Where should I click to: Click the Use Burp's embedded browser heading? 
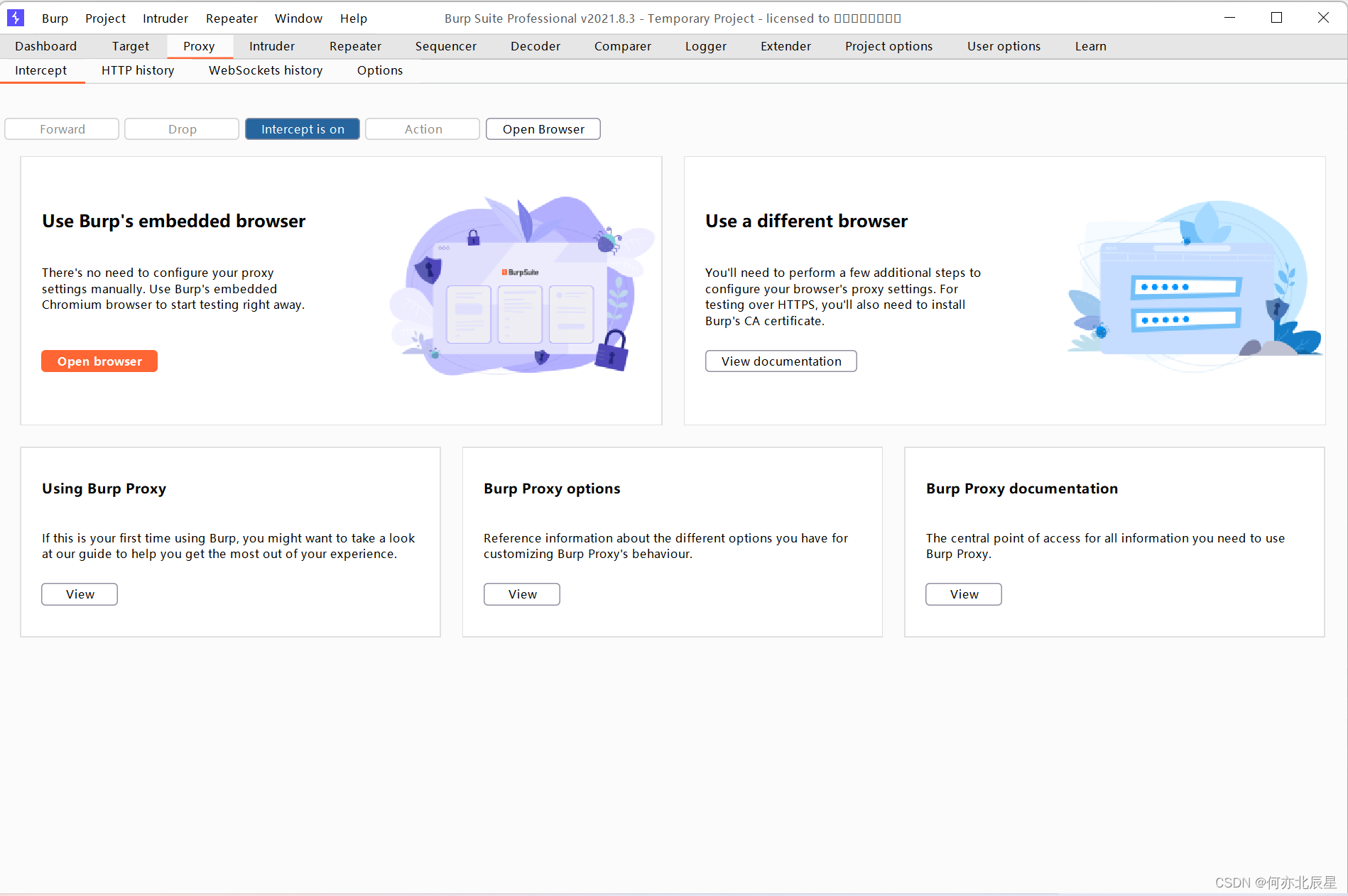(173, 221)
